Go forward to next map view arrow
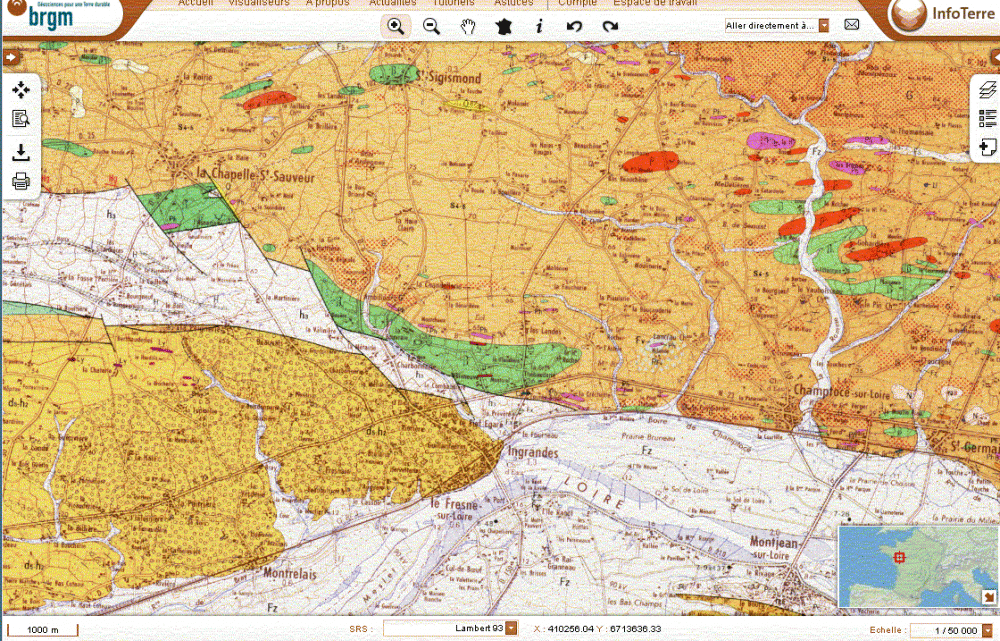The width and height of the screenshot is (1000, 641). [x=609, y=27]
